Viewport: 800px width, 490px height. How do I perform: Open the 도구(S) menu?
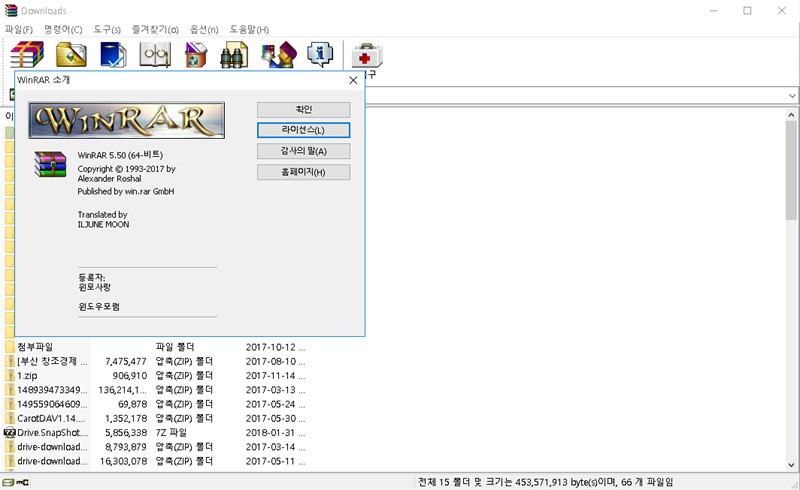click(107, 30)
